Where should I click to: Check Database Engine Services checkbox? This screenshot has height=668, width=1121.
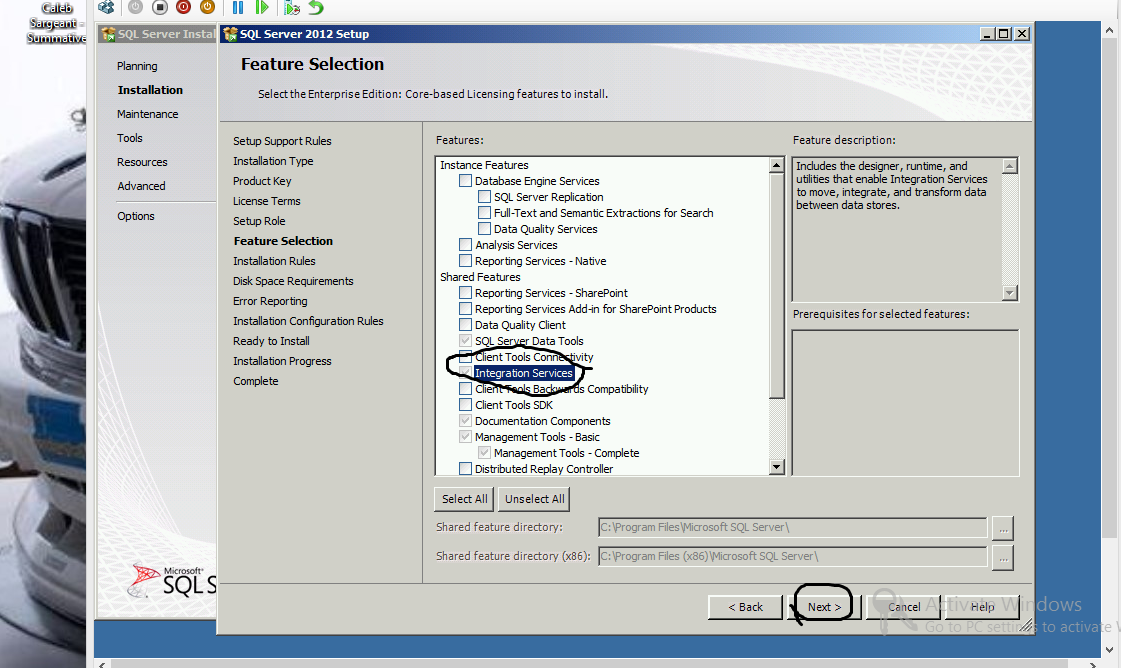(465, 181)
